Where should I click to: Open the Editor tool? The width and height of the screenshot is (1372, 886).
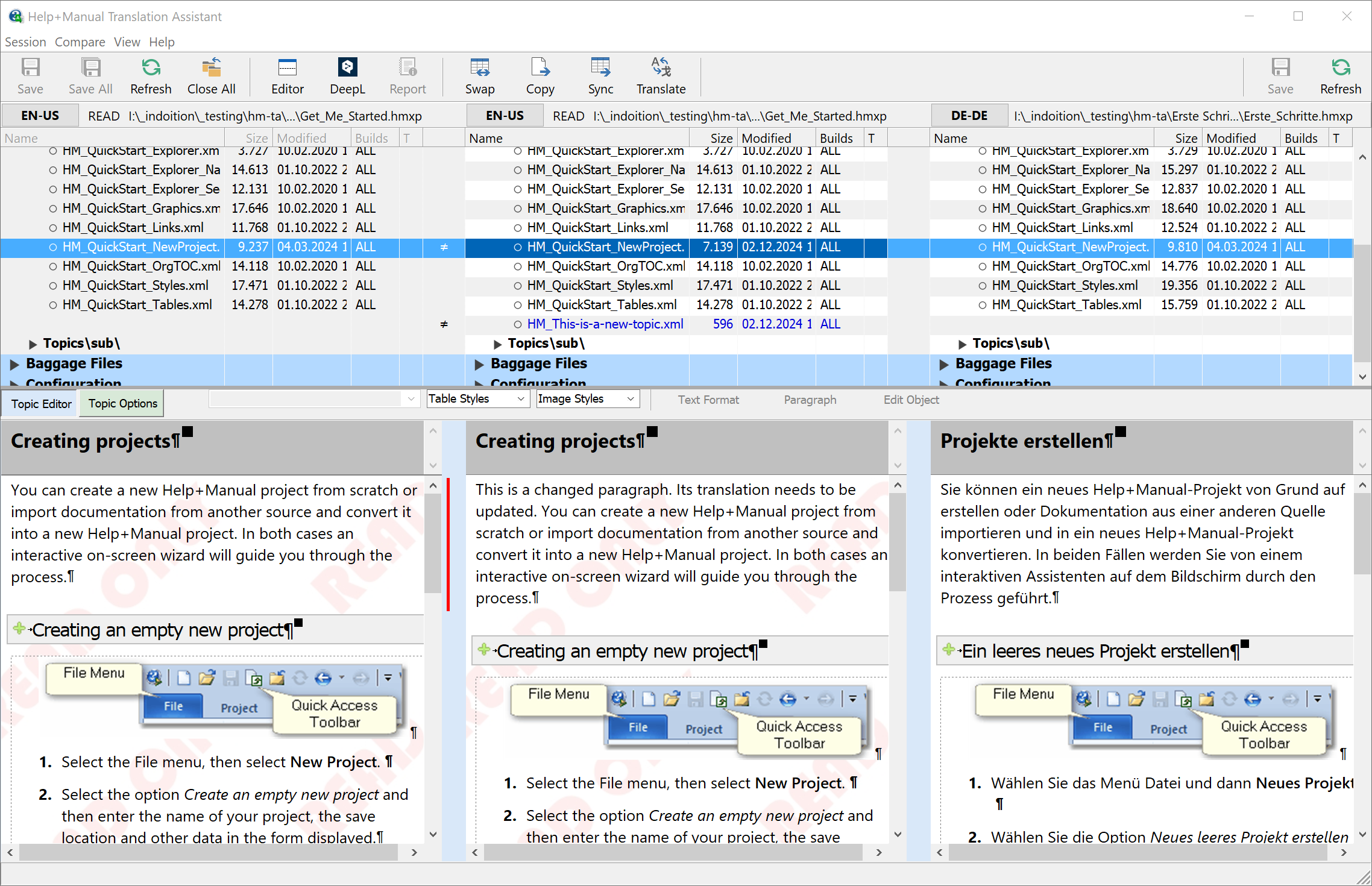pyautogui.click(x=288, y=77)
